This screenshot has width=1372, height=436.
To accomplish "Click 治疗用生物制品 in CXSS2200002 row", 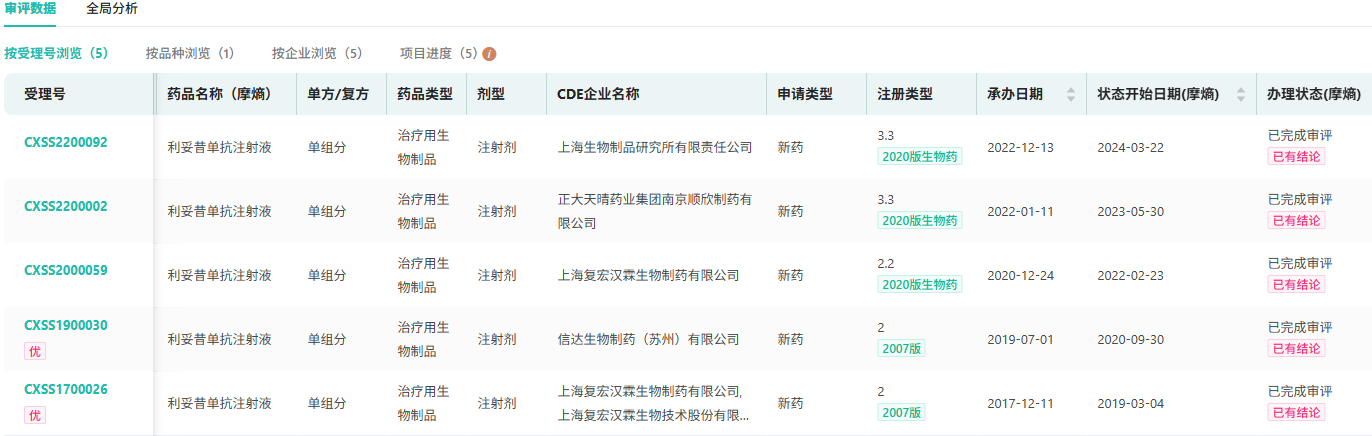I will (x=424, y=211).
